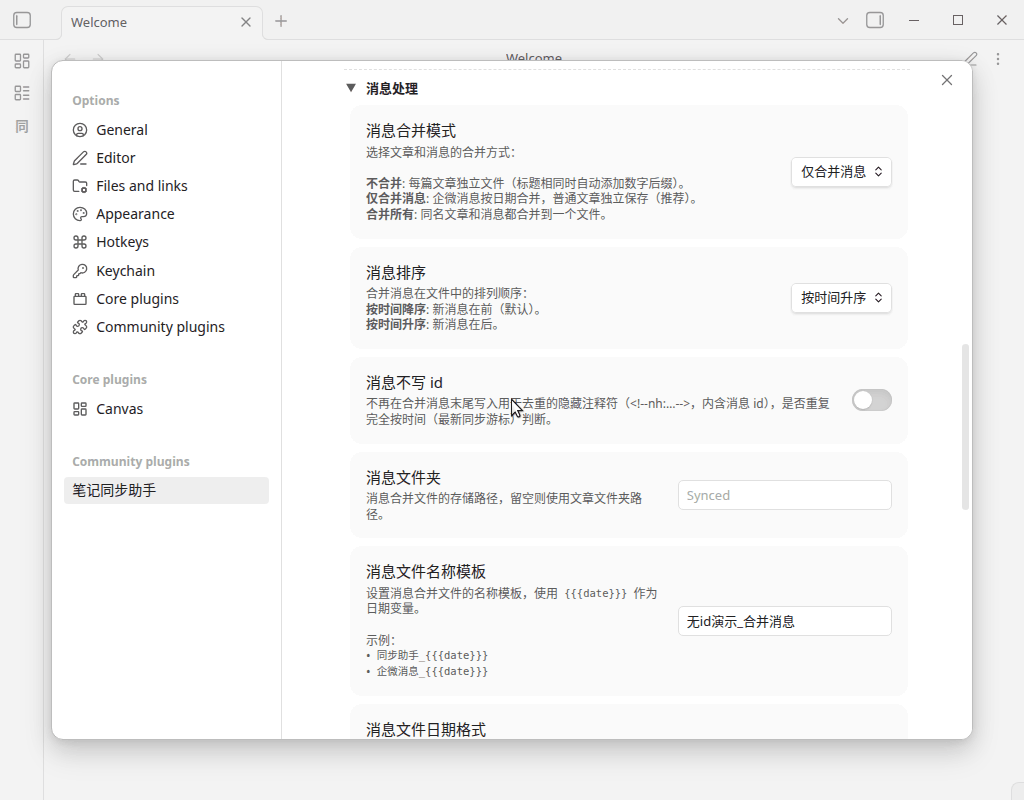
Task: Click the 消息文件名称模板 input field
Action: [x=784, y=621]
